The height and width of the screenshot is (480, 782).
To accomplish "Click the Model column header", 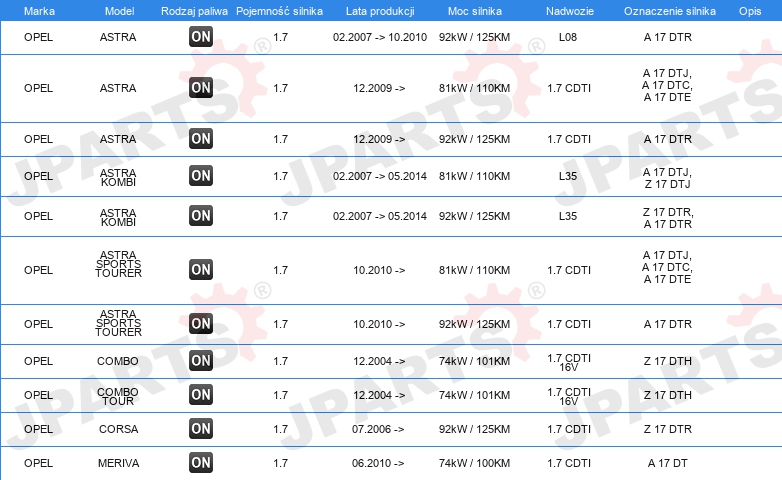I will 119,11.
